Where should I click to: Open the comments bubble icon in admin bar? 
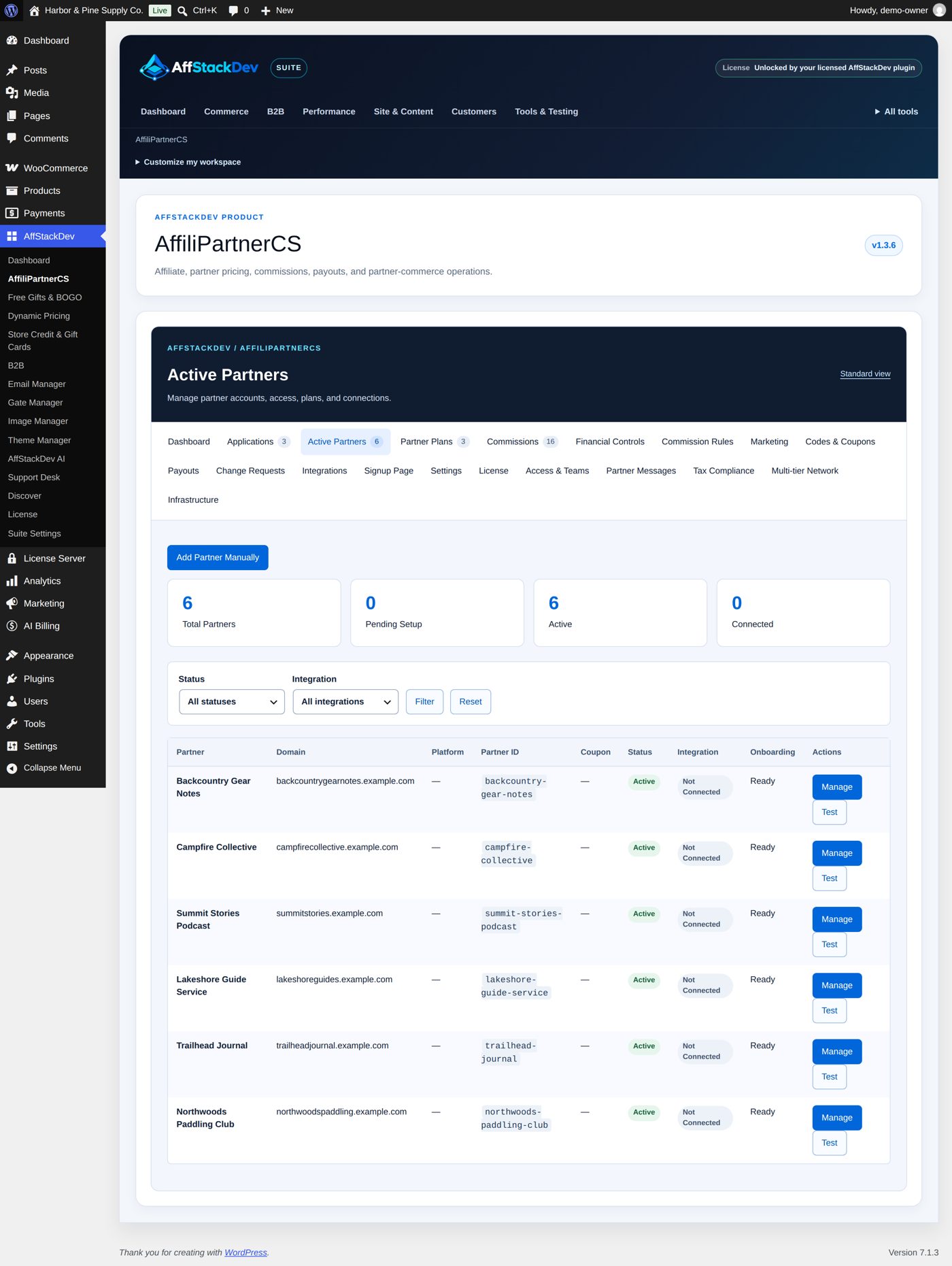pyautogui.click(x=233, y=10)
